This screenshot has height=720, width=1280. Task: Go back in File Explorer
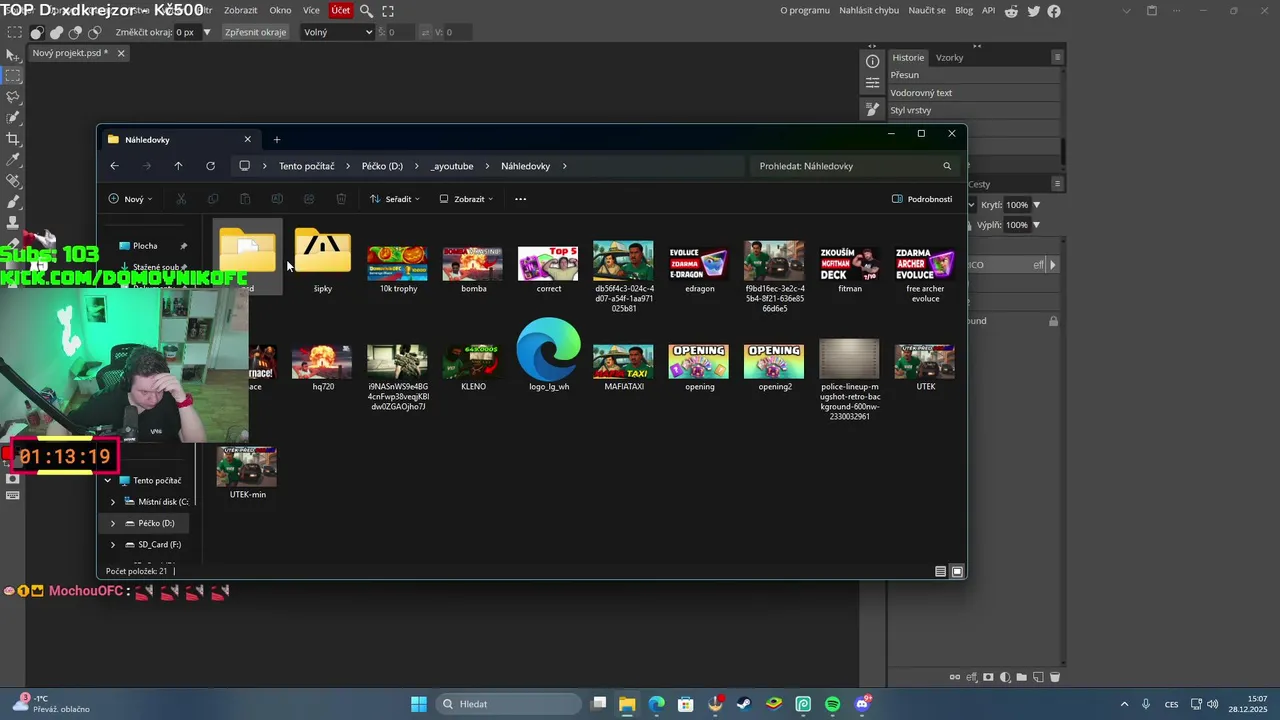[114, 166]
